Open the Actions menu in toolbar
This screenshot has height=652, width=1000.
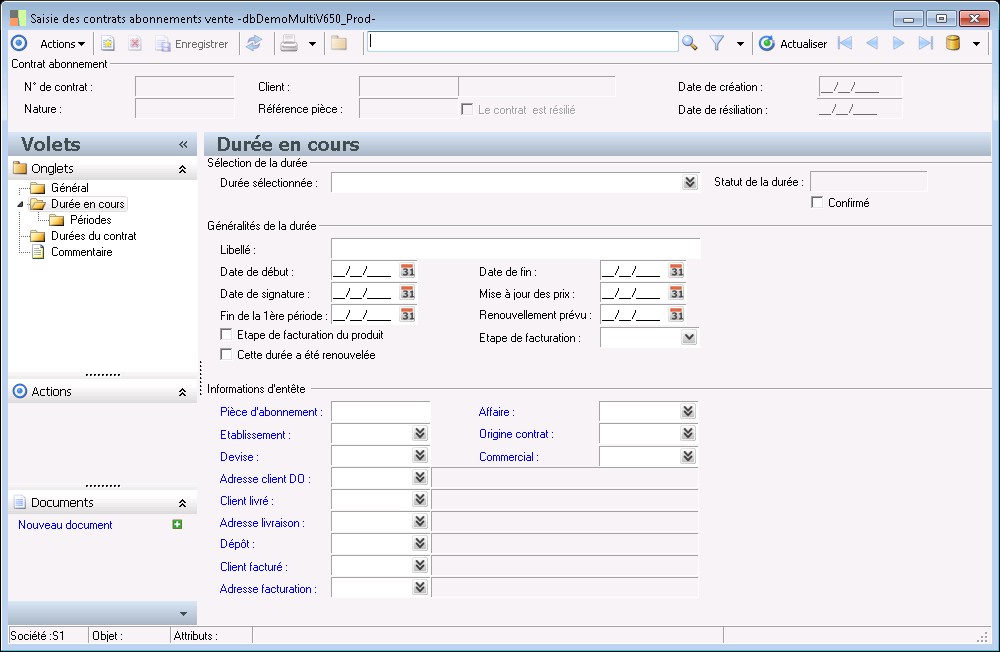coord(62,44)
